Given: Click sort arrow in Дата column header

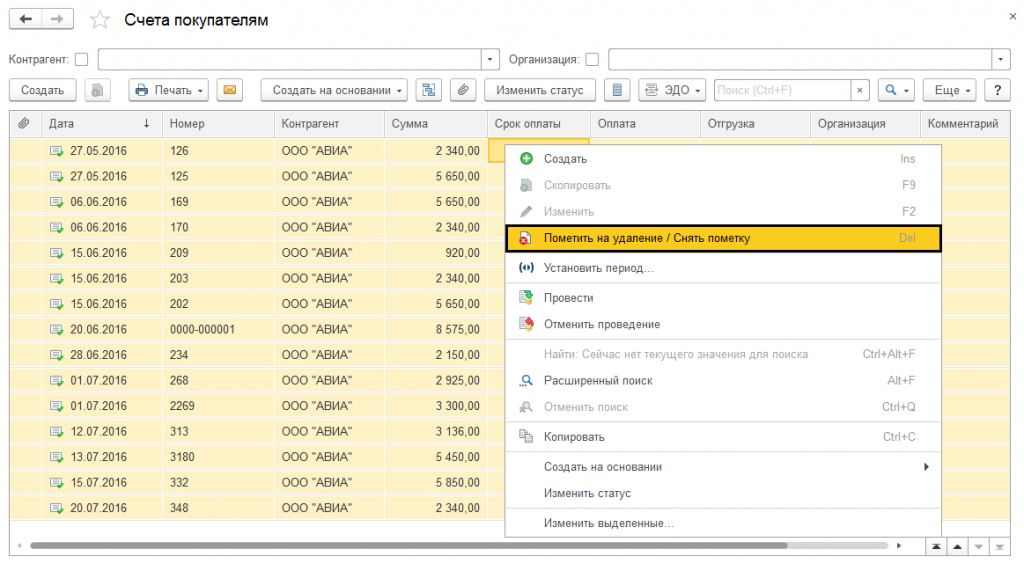Looking at the screenshot, I should coord(146,123).
